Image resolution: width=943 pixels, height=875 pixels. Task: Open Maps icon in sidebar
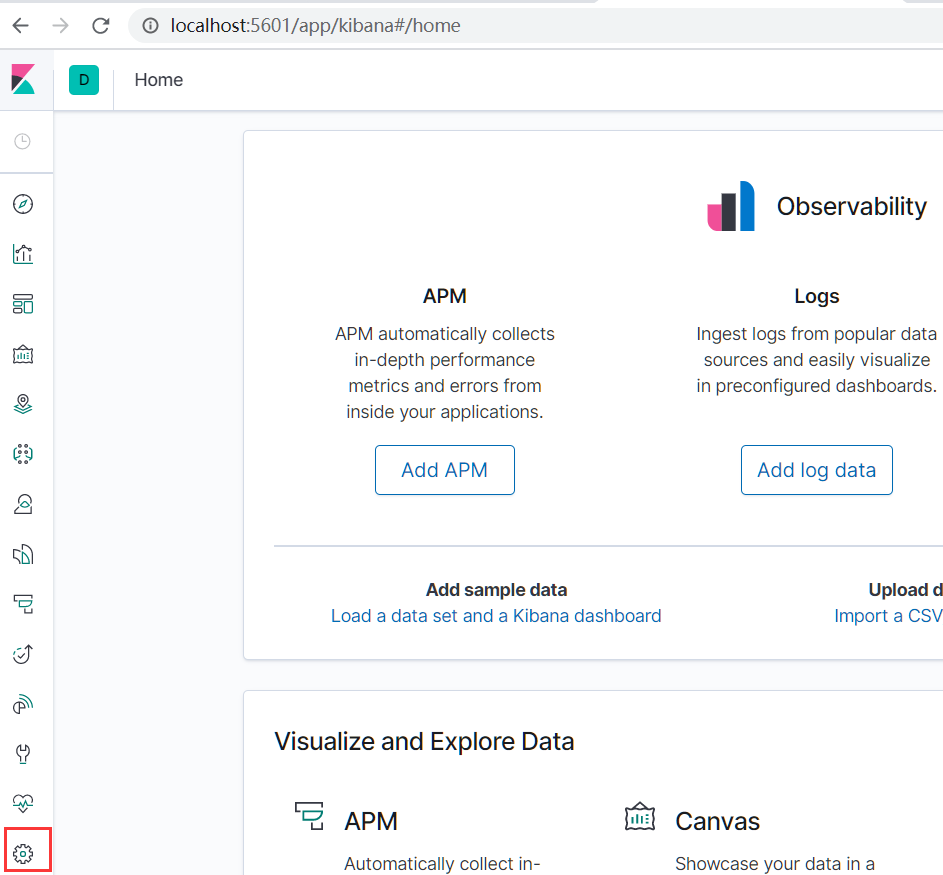pyautogui.click(x=23, y=404)
